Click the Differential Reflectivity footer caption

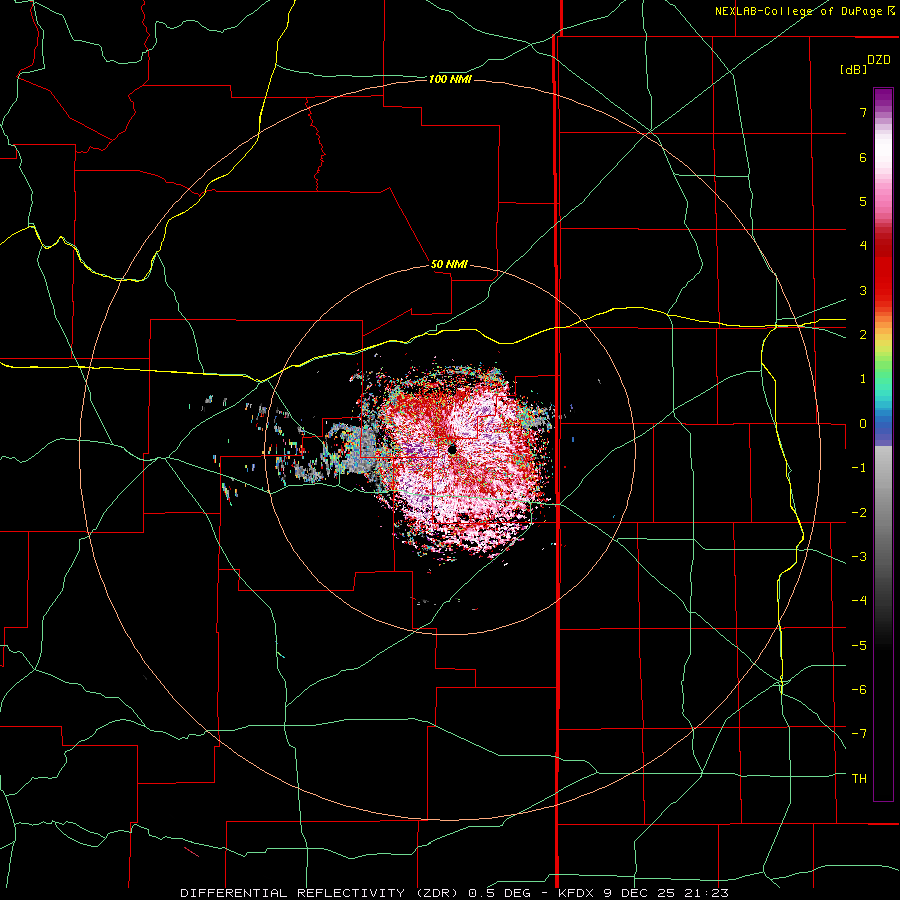454,893
